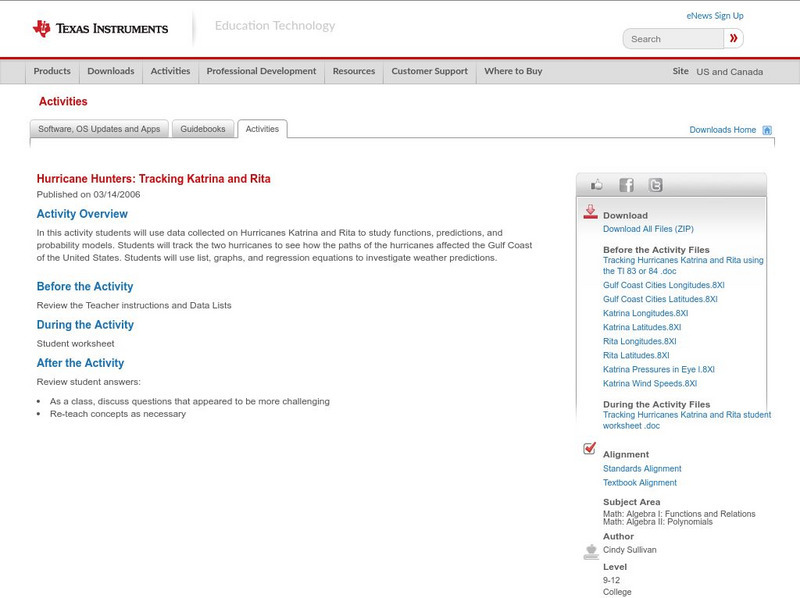Open the Products menu
The height and width of the screenshot is (598, 800).
tap(52, 71)
